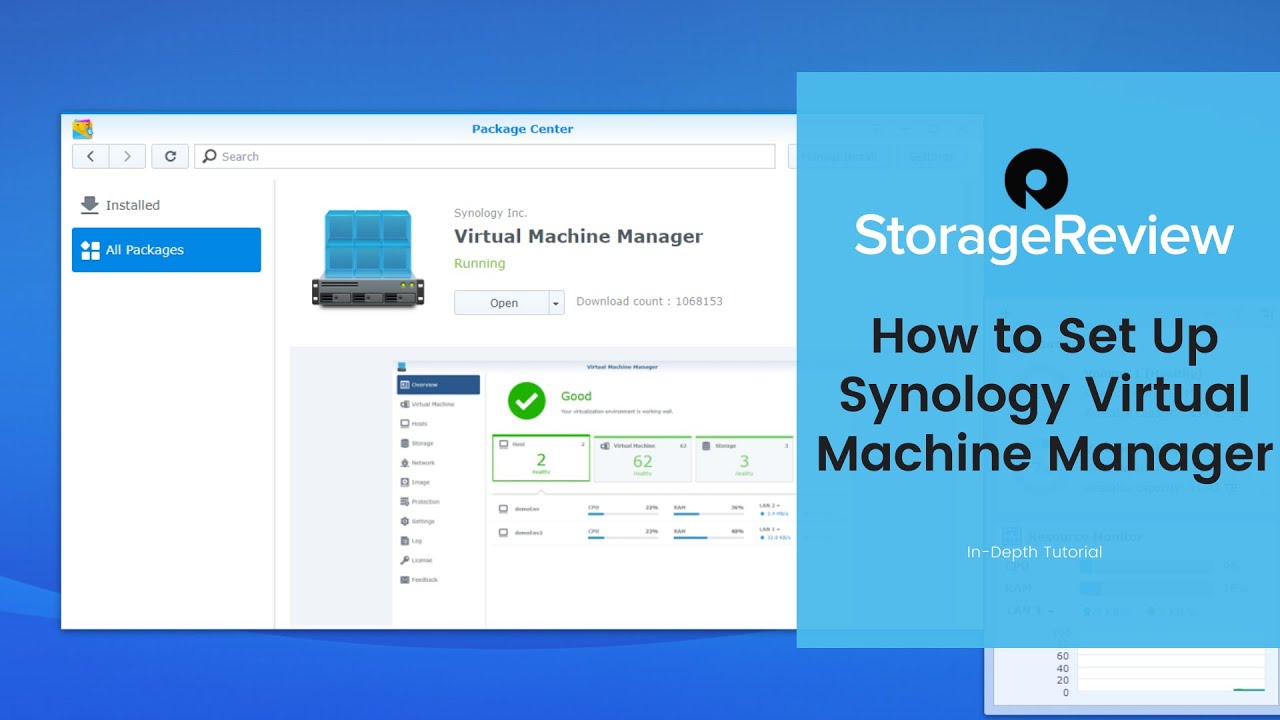Click the Virtual Machine Manager title
Screen dimensions: 1280x720
point(578,237)
